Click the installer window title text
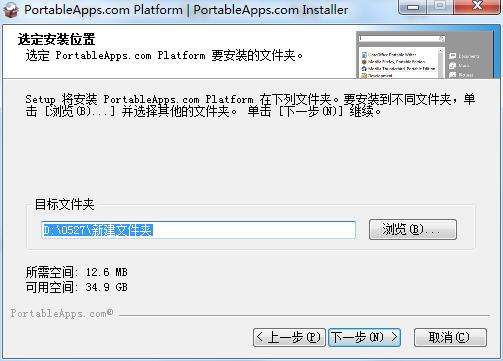This screenshot has height=361, width=503. point(186,9)
